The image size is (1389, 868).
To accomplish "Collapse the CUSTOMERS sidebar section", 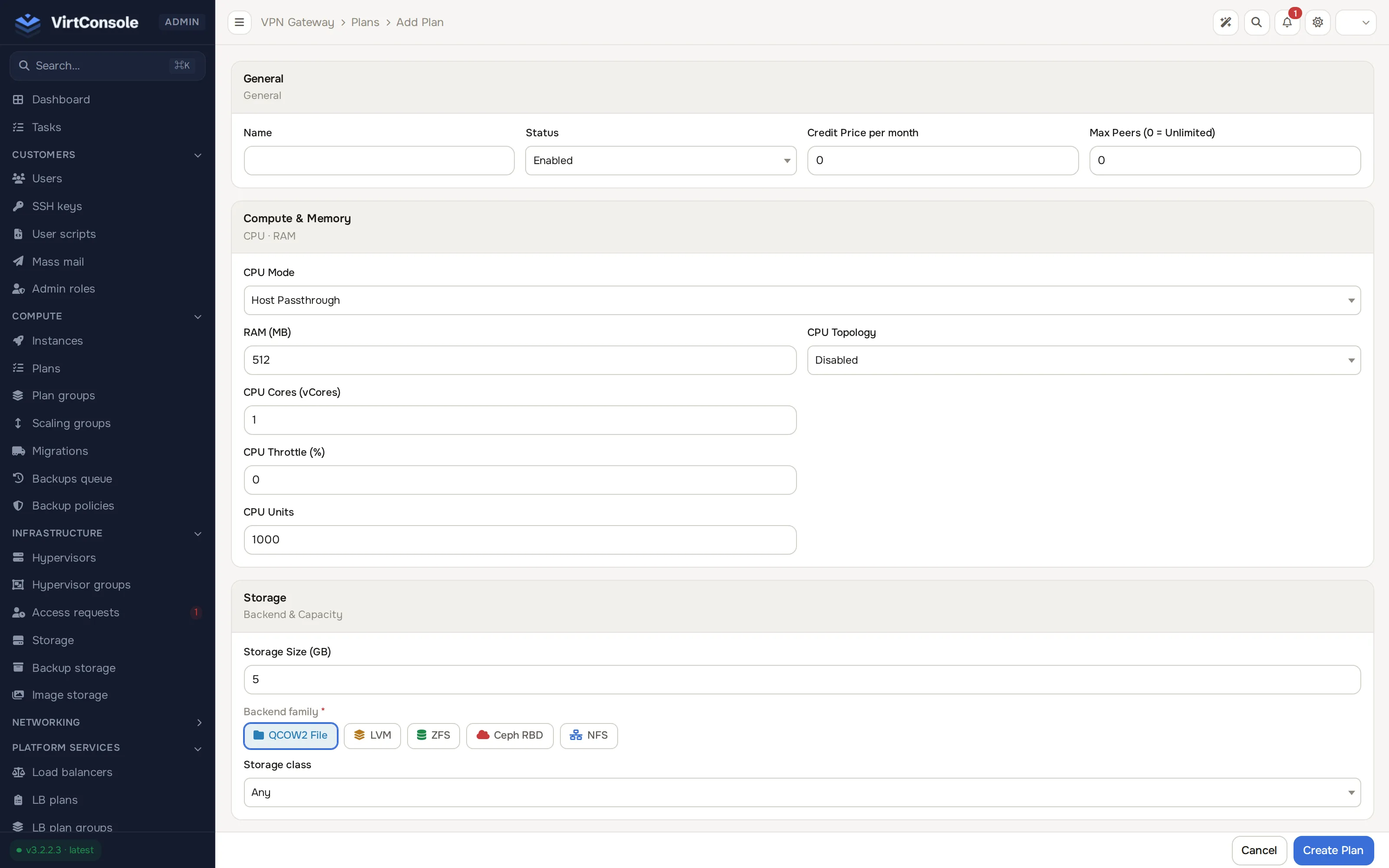I will click(x=107, y=155).
